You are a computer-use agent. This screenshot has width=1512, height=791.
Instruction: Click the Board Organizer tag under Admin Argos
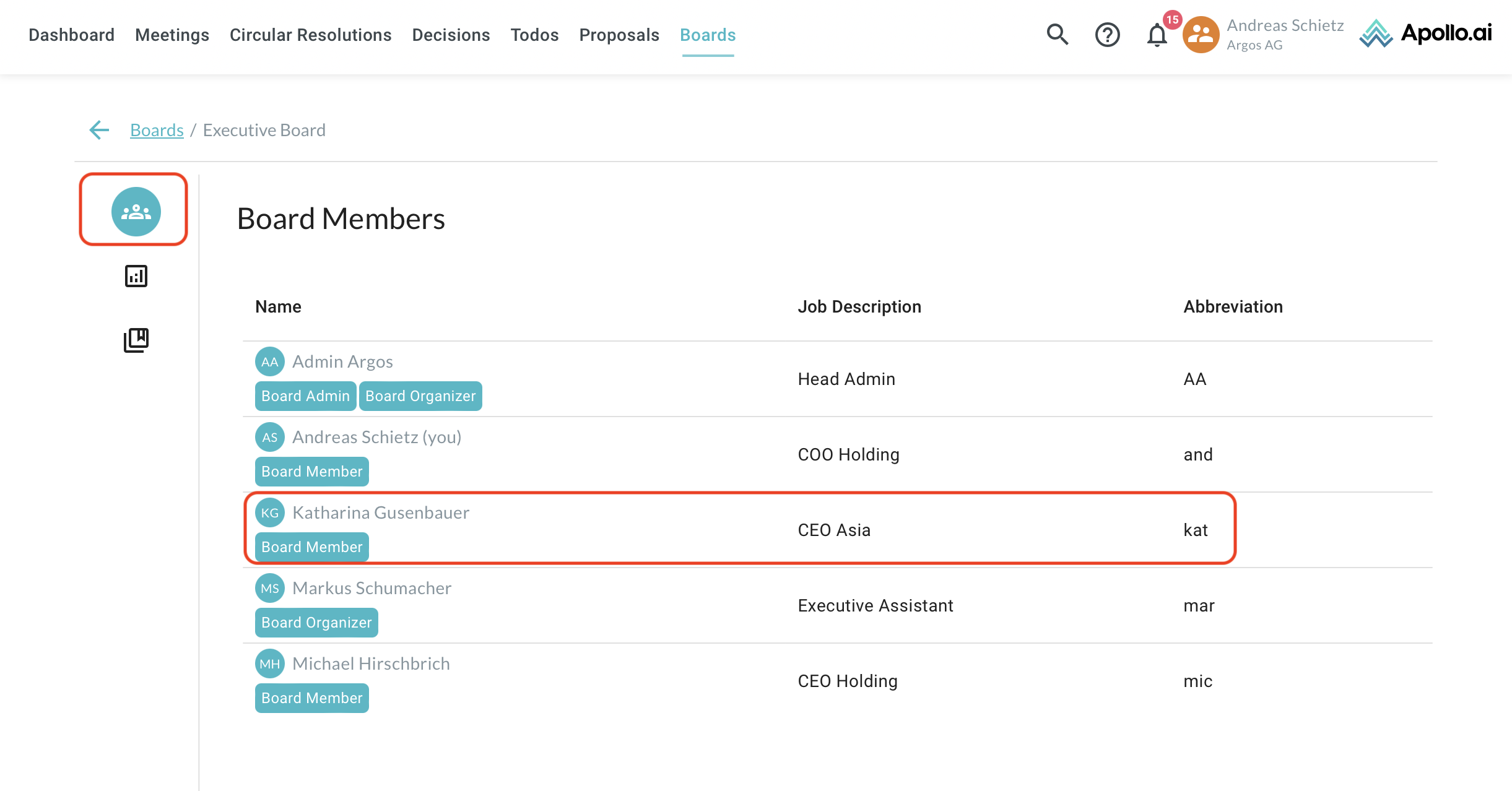tap(420, 396)
